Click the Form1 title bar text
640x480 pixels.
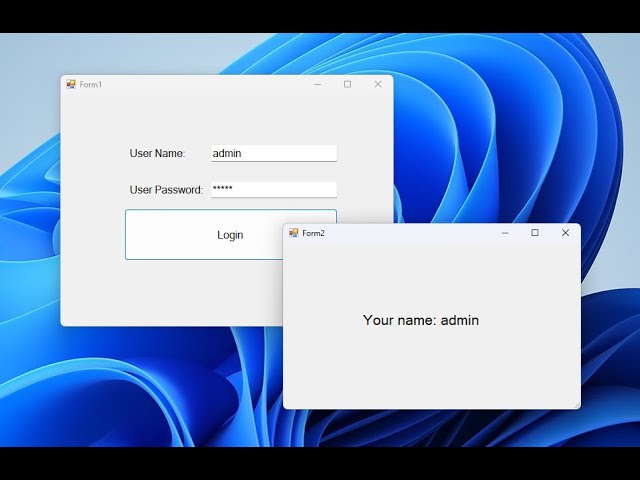pos(91,84)
